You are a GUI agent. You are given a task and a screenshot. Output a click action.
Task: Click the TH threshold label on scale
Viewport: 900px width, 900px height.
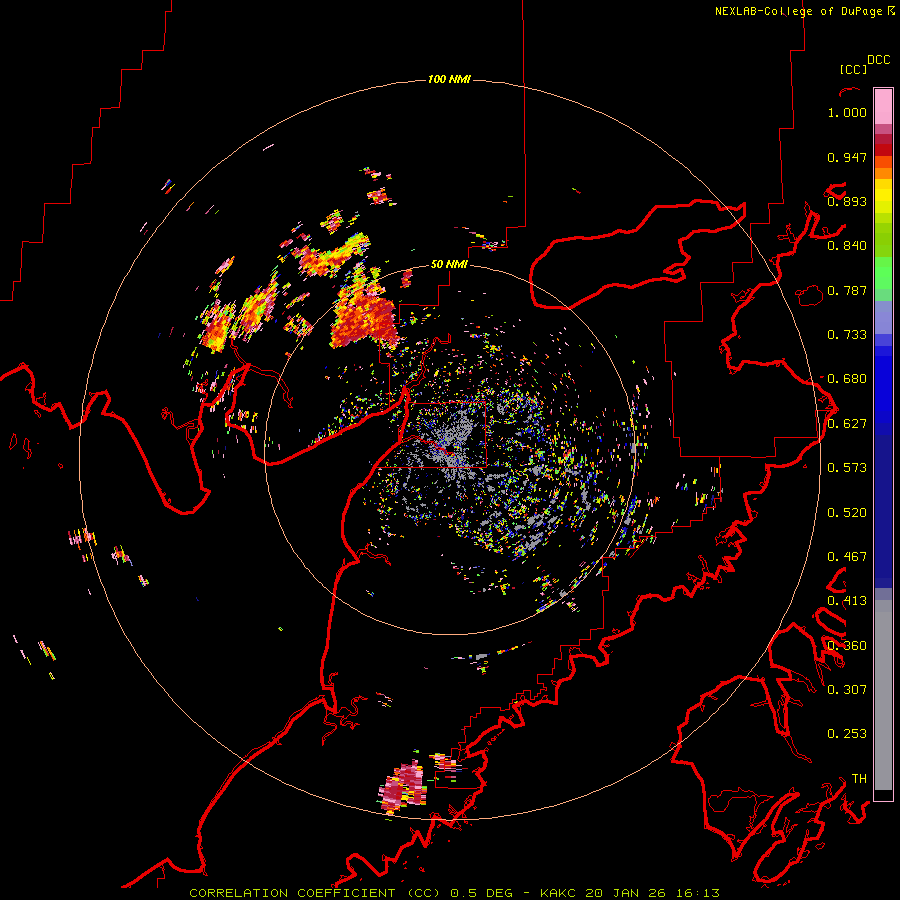[x=859, y=779]
